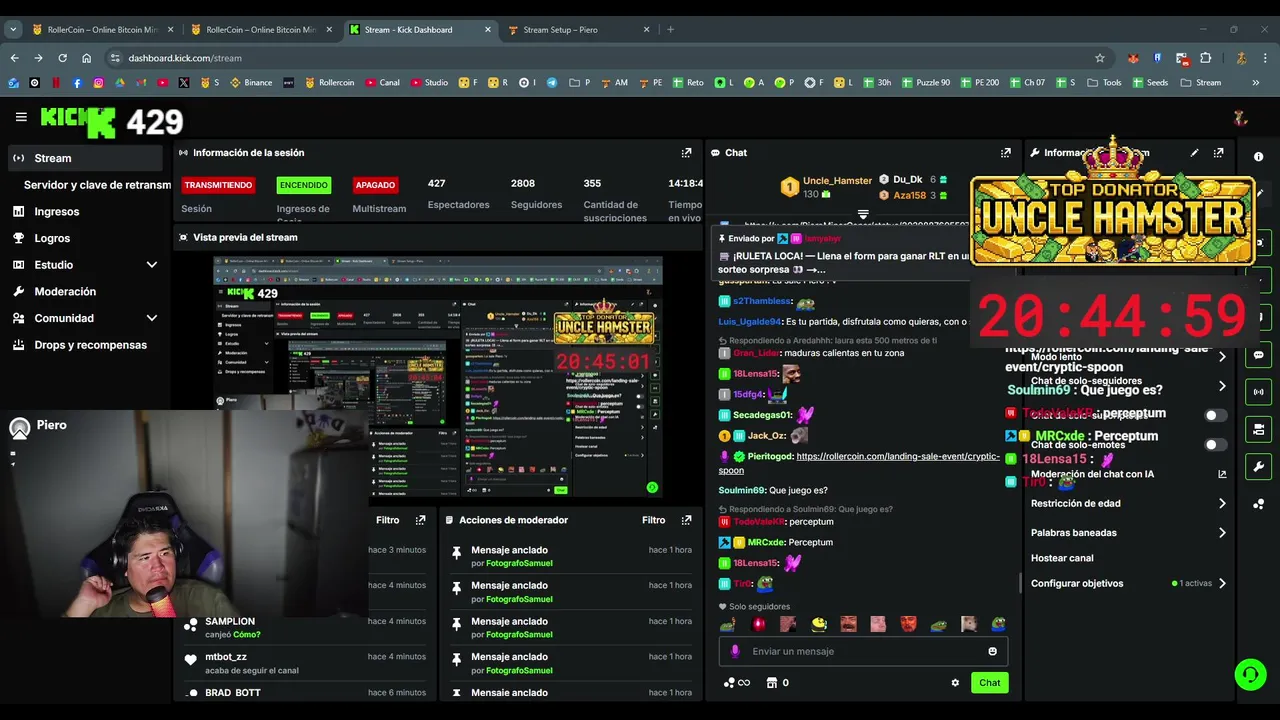The height and width of the screenshot is (720, 1280).
Task: Click the Enviar un mensaje input field
Action: [864, 651]
